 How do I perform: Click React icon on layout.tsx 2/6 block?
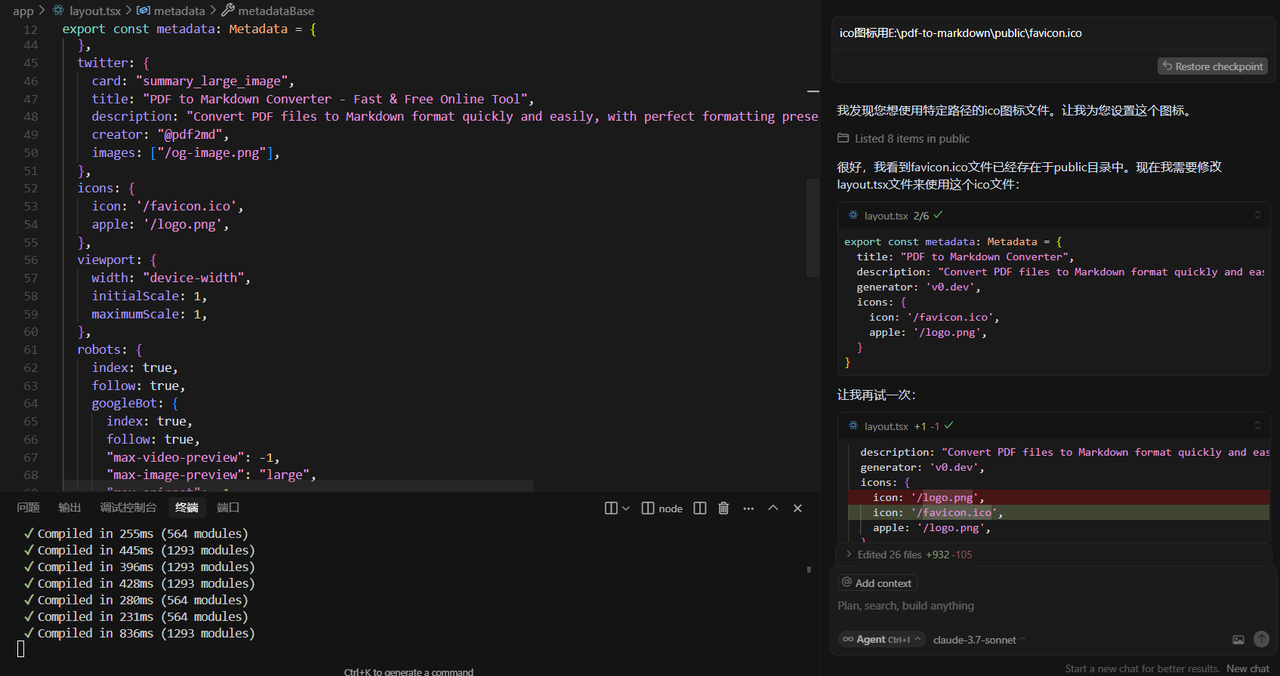853,216
